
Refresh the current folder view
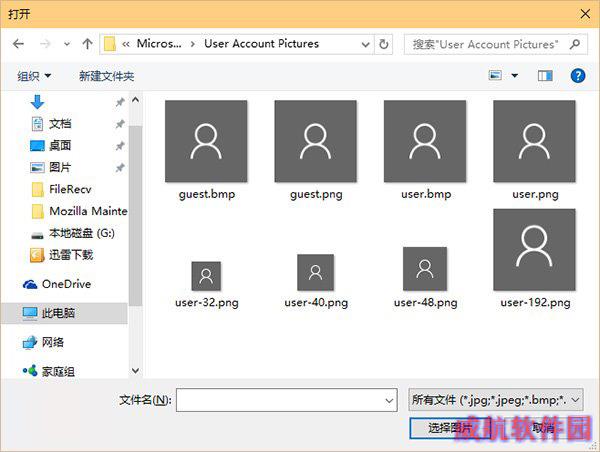(x=383, y=44)
